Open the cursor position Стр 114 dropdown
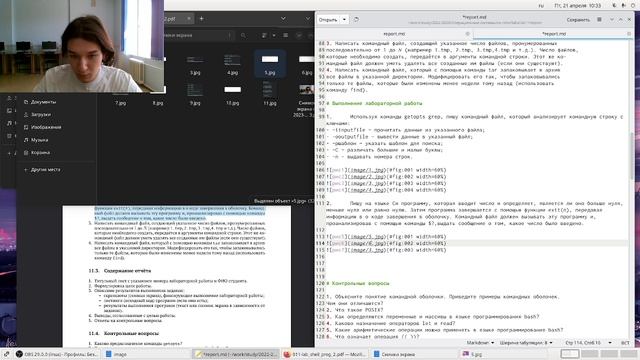640x360 pixels. (x=588, y=343)
